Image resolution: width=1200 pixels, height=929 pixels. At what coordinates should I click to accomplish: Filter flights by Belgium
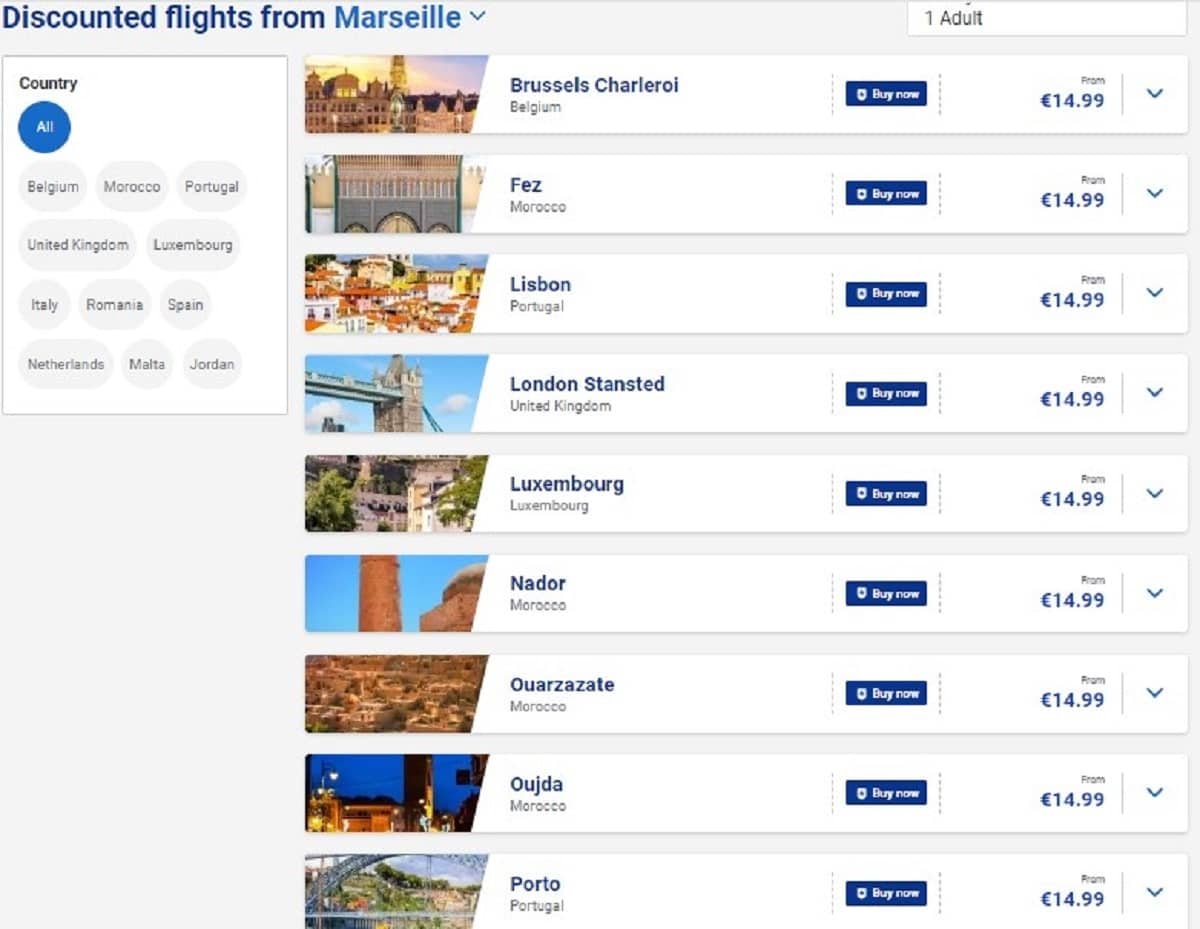pos(53,187)
